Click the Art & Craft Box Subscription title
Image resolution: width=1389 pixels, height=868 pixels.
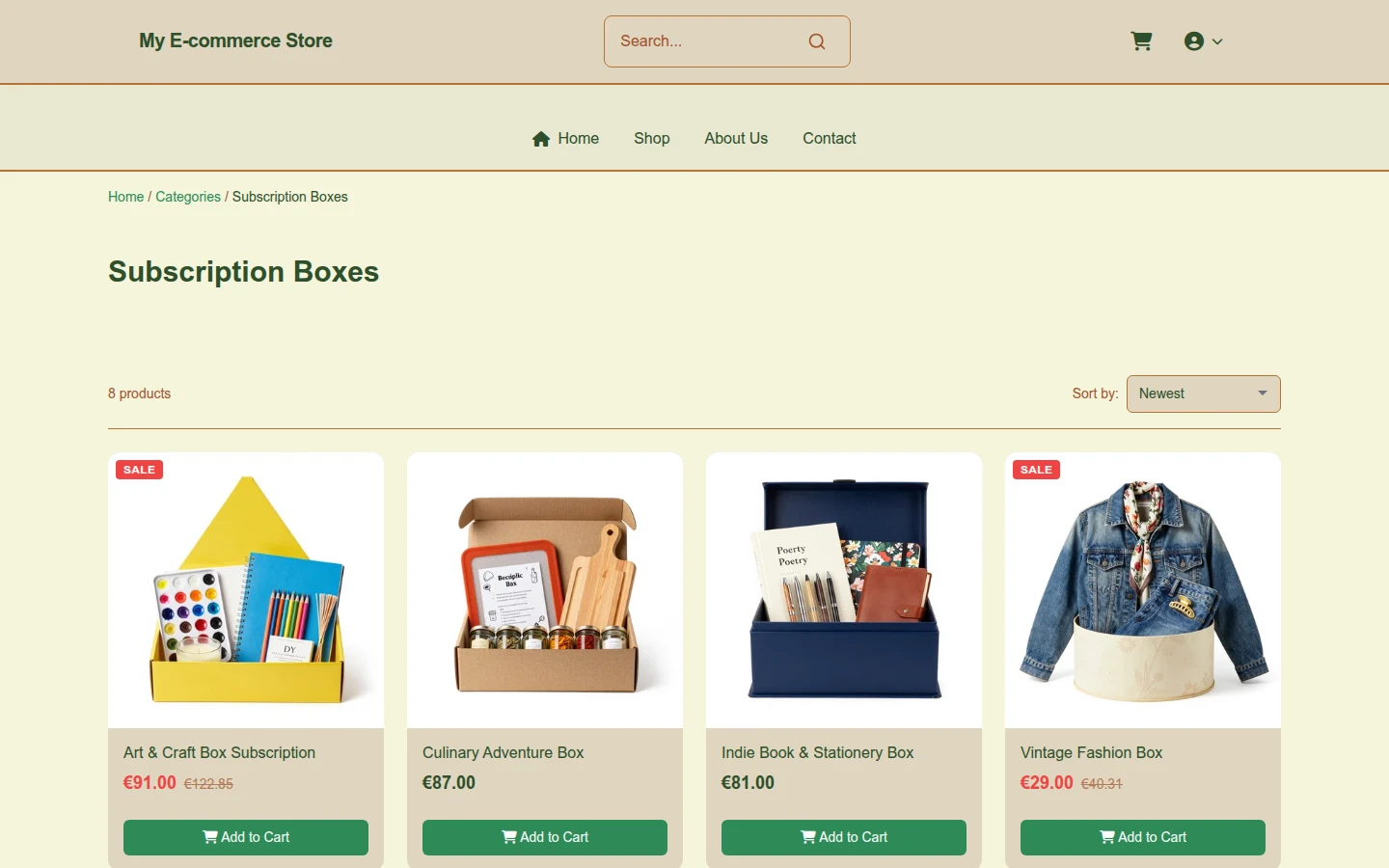219,752
